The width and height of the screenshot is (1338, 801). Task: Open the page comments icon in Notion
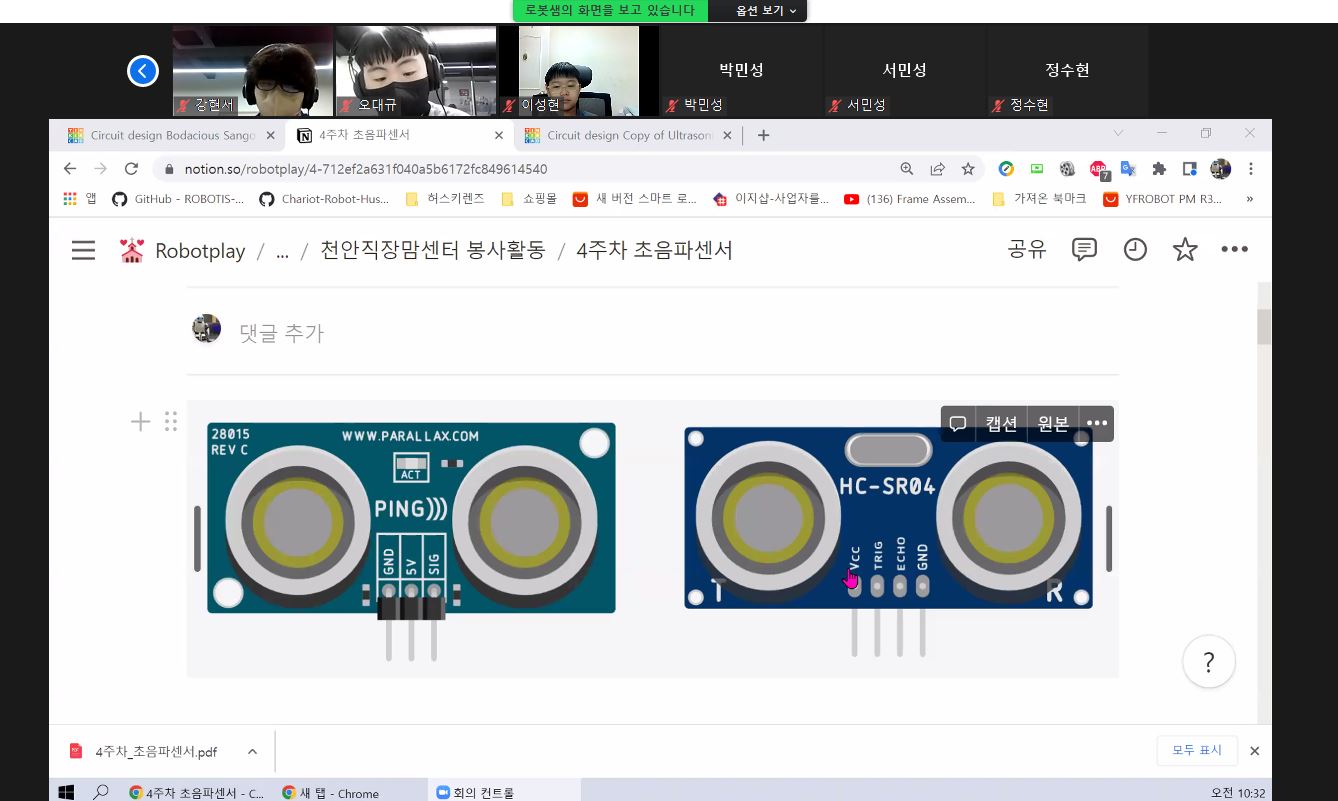point(1084,250)
